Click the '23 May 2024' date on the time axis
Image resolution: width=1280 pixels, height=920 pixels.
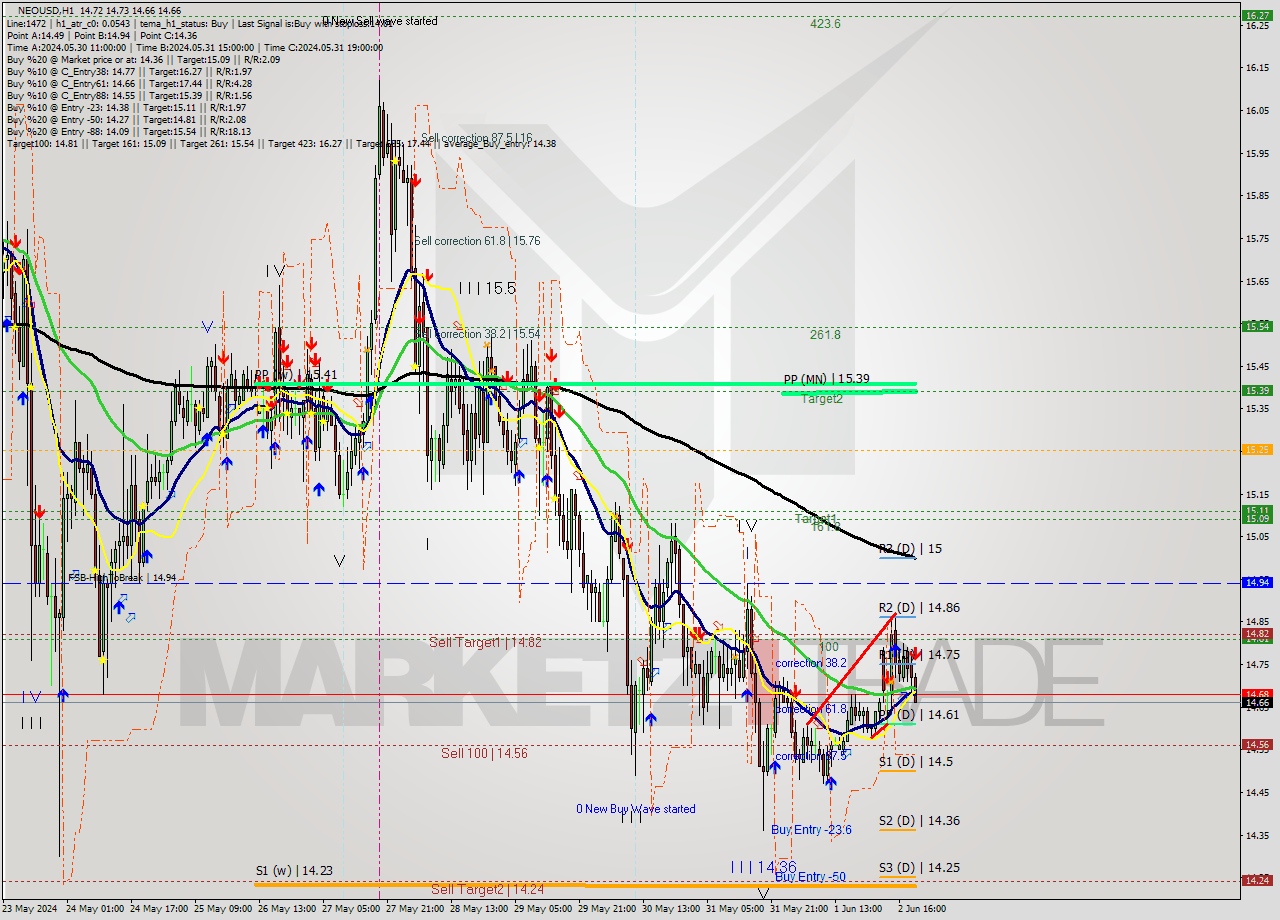click(x=30, y=909)
